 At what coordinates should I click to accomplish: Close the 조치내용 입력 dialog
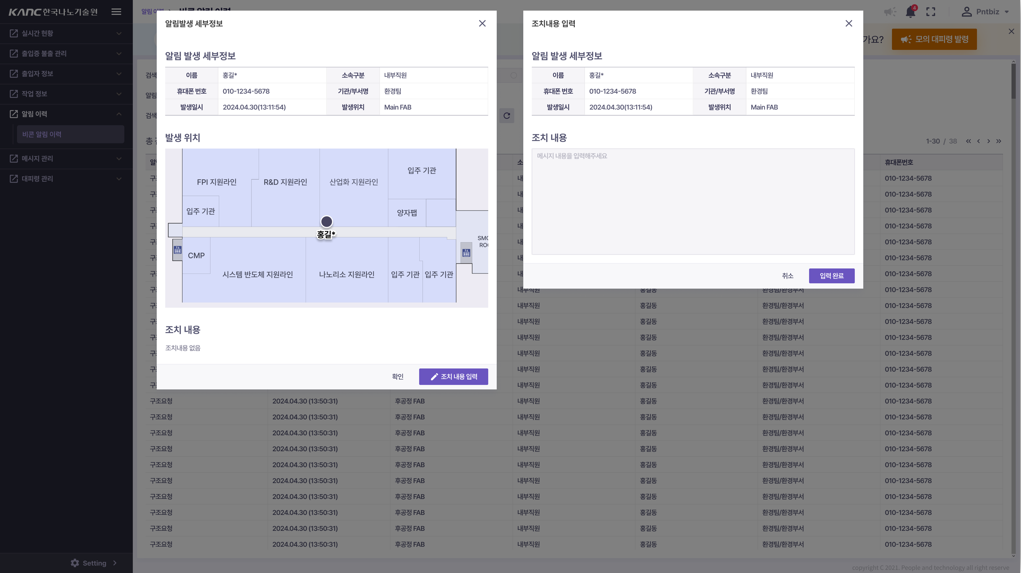849,23
